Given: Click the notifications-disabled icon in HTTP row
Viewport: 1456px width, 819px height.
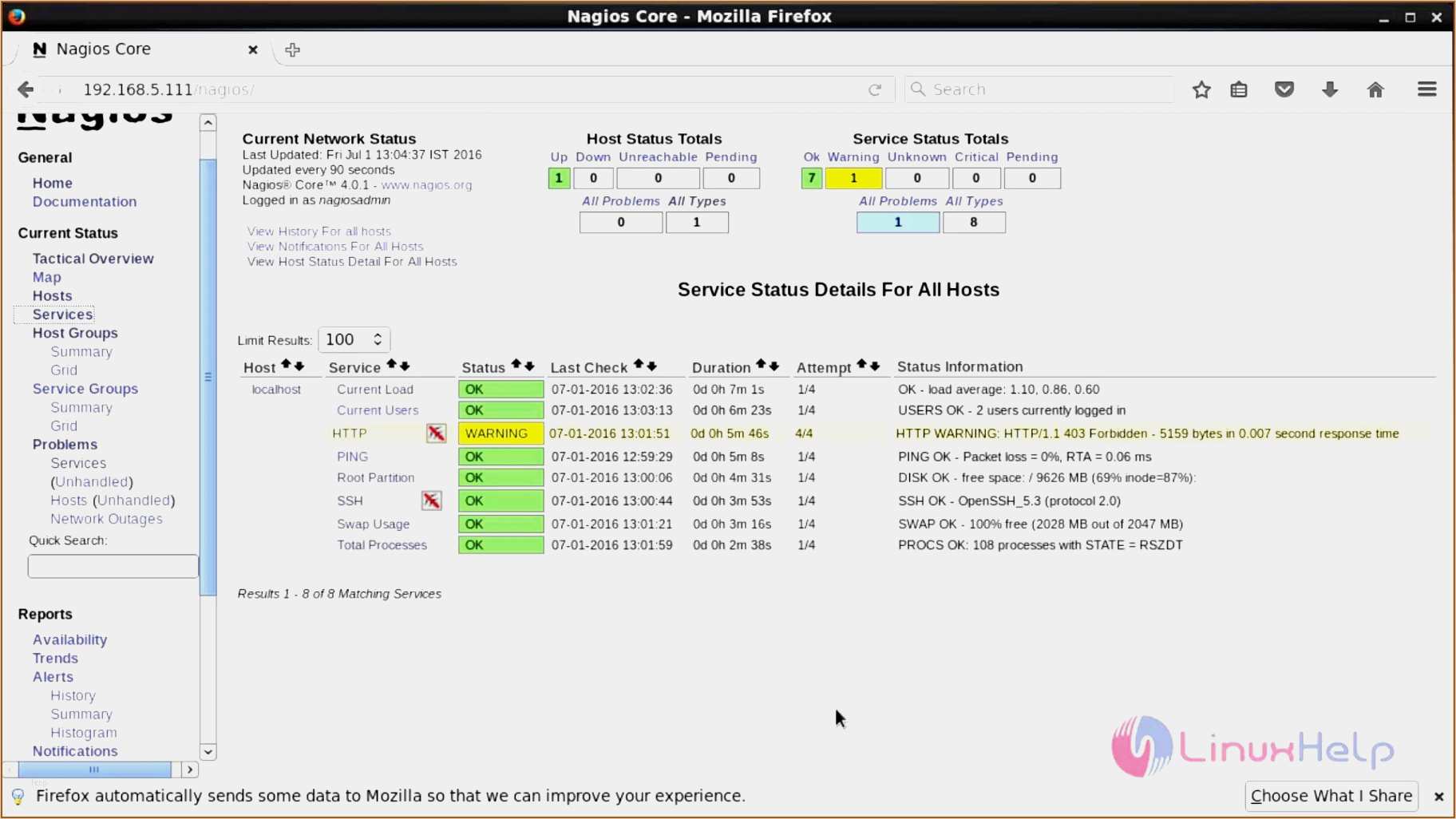Looking at the screenshot, I should point(436,433).
